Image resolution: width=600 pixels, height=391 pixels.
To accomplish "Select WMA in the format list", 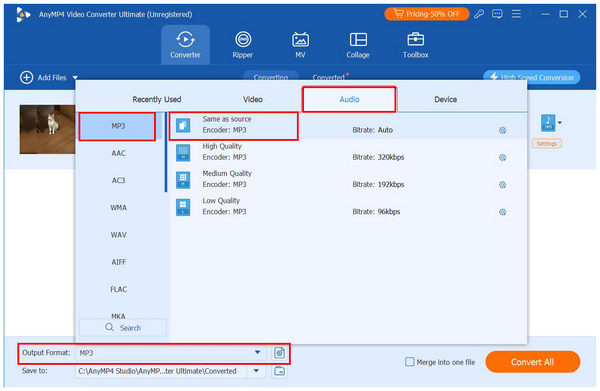I will [118, 207].
